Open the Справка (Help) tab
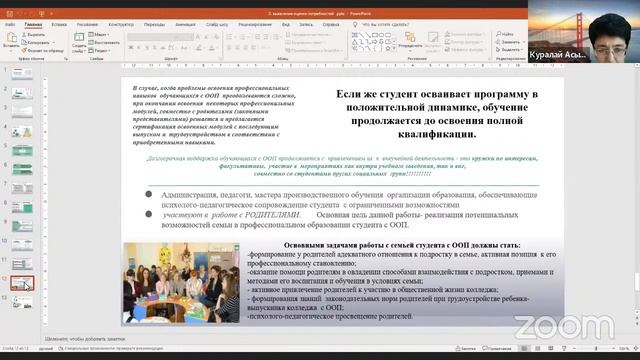This screenshot has width=640, height=360. pos(331,24)
